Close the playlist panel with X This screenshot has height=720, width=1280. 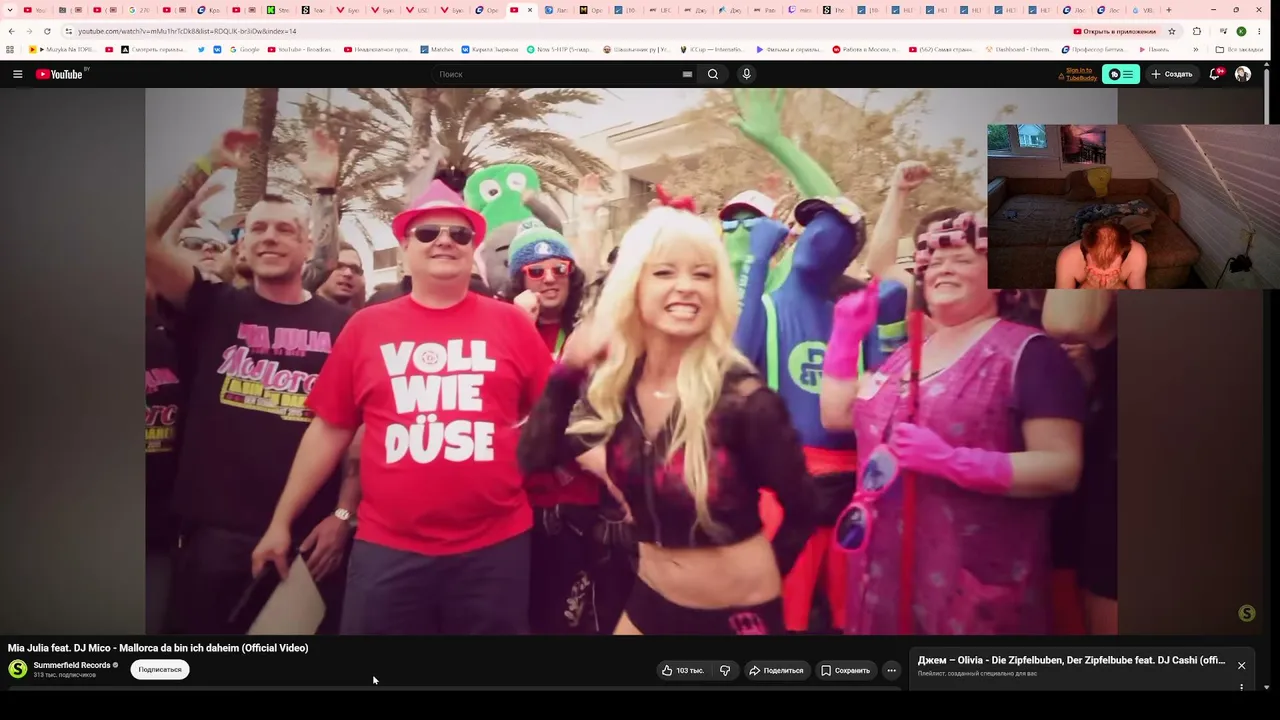[x=1241, y=665]
